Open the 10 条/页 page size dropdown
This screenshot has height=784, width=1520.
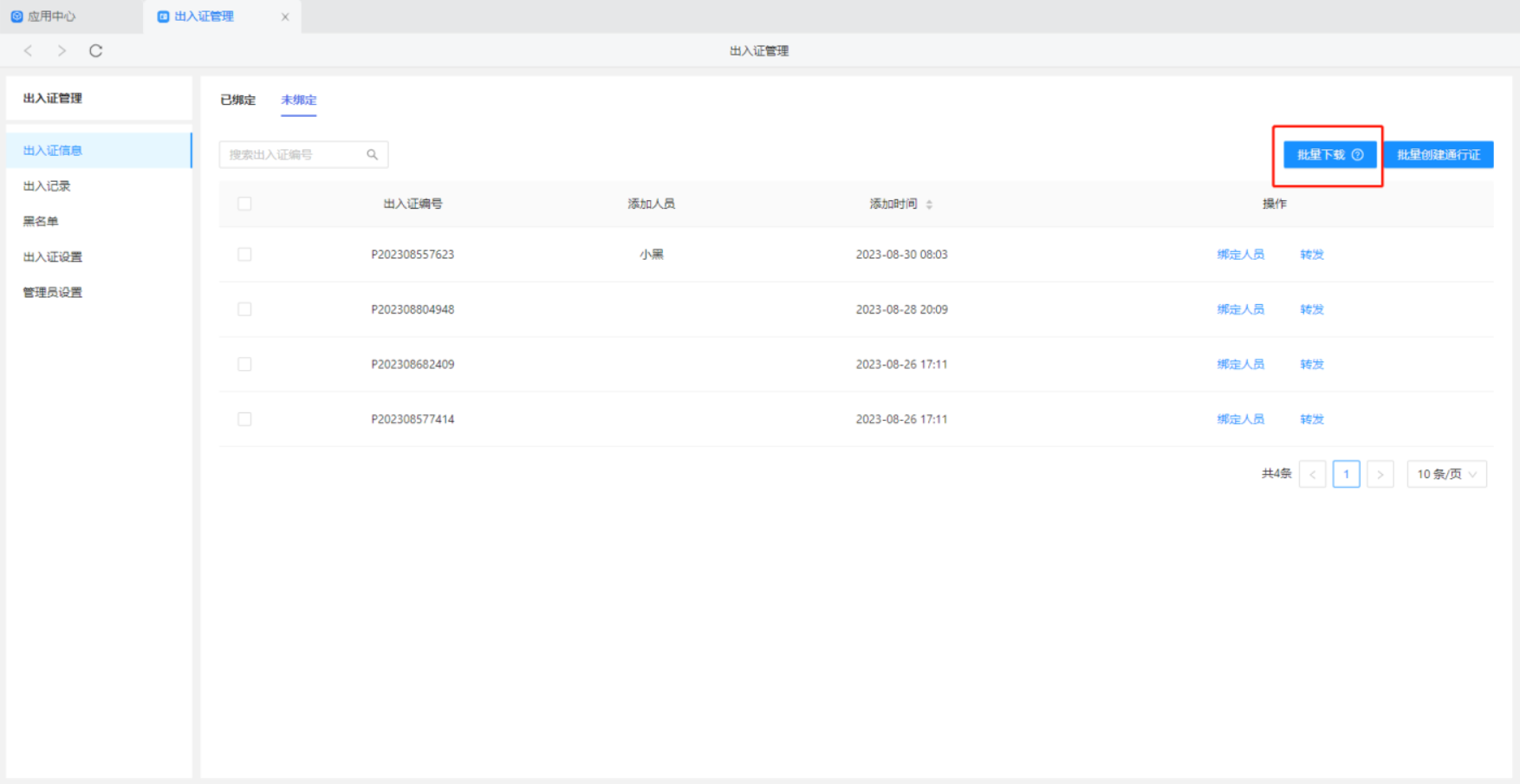tap(1446, 474)
